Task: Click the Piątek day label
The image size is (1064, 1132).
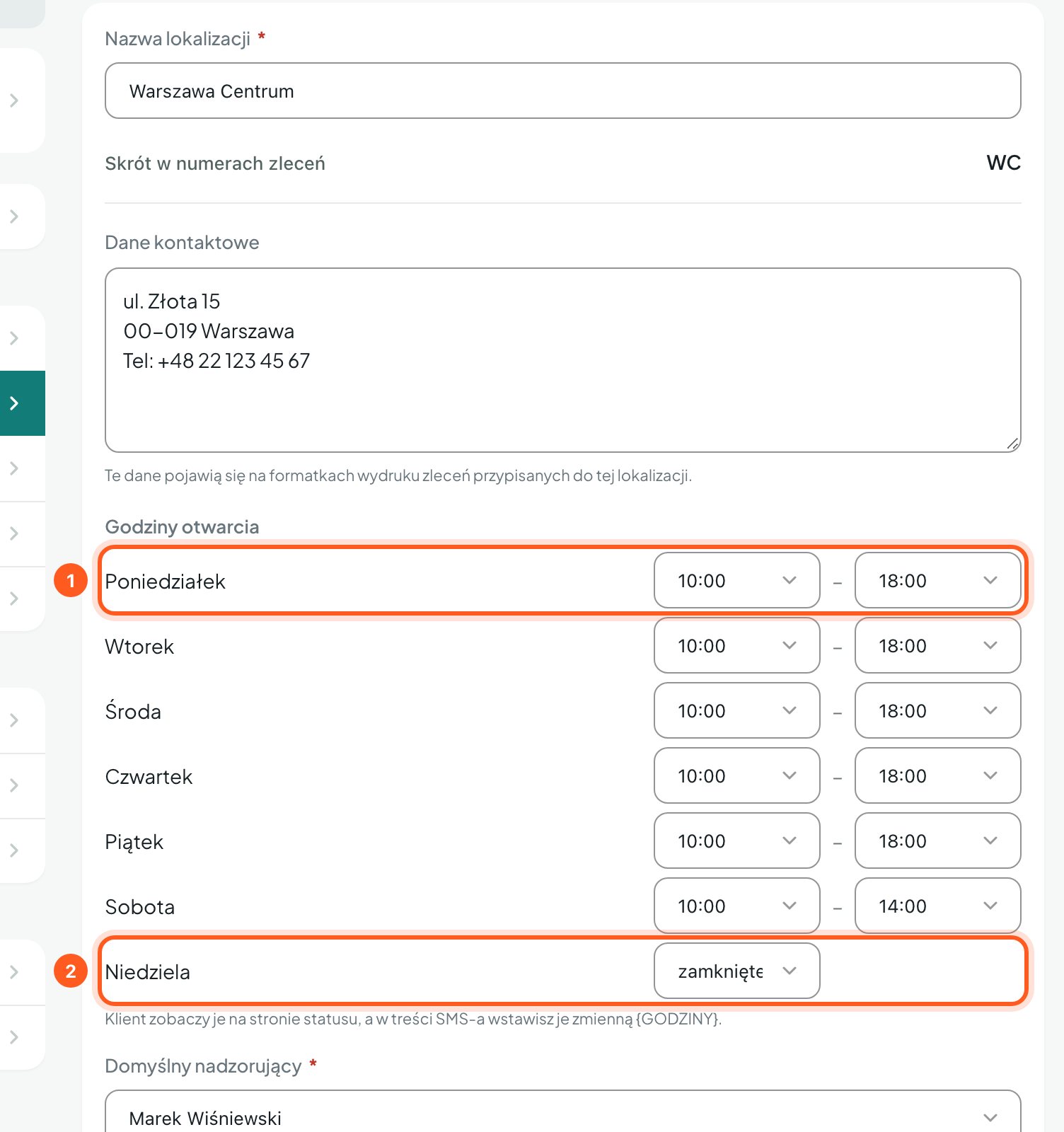Action: [x=134, y=842]
